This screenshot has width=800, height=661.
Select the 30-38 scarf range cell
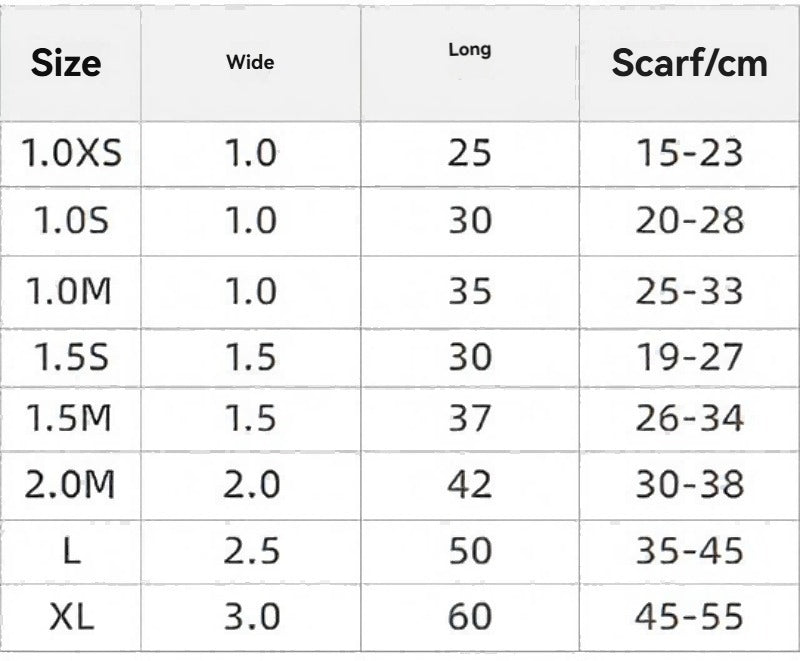coord(689,485)
